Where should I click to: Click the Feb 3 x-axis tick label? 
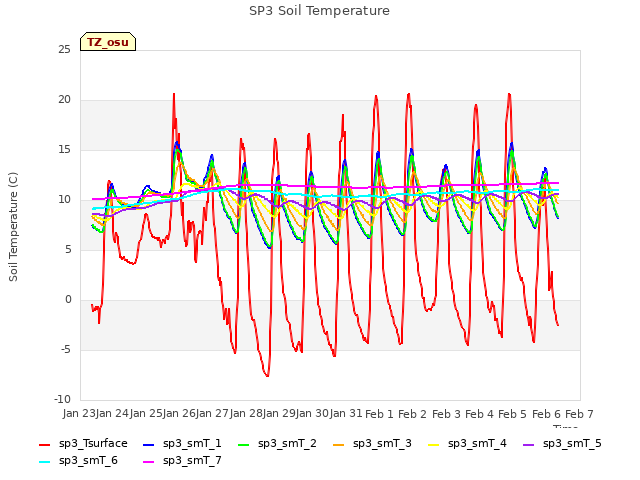pos(446,414)
